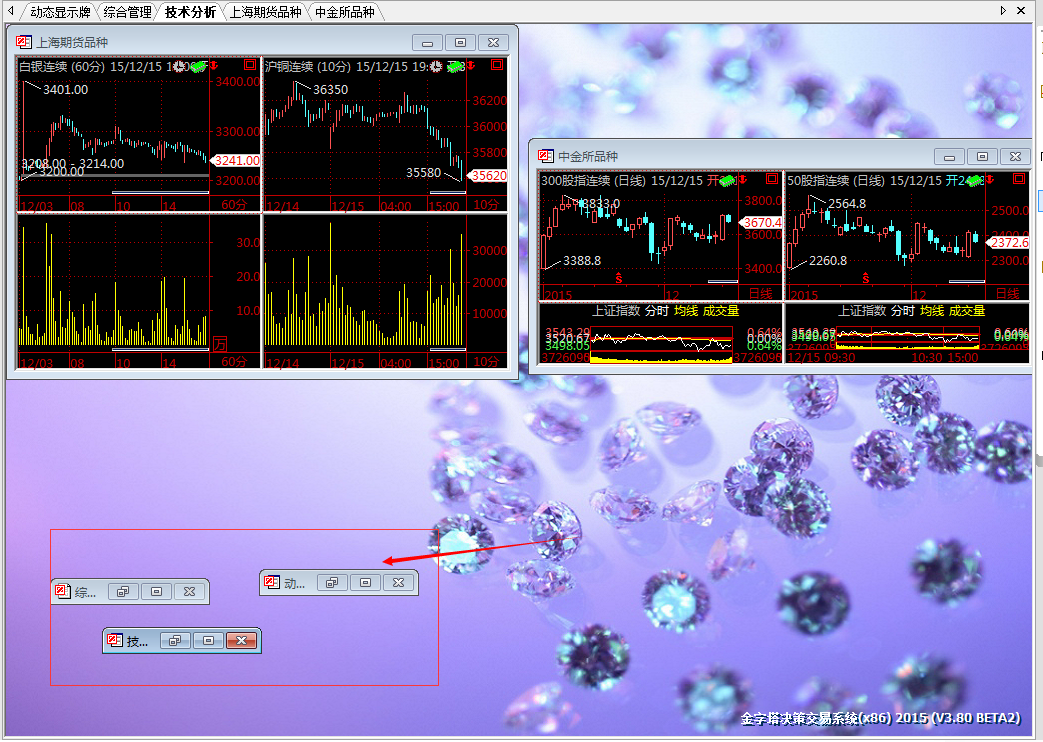Click 均线 under the 300股指连续 chart
Image resolution: width=1043 pixels, height=742 pixels.
(x=686, y=311)
